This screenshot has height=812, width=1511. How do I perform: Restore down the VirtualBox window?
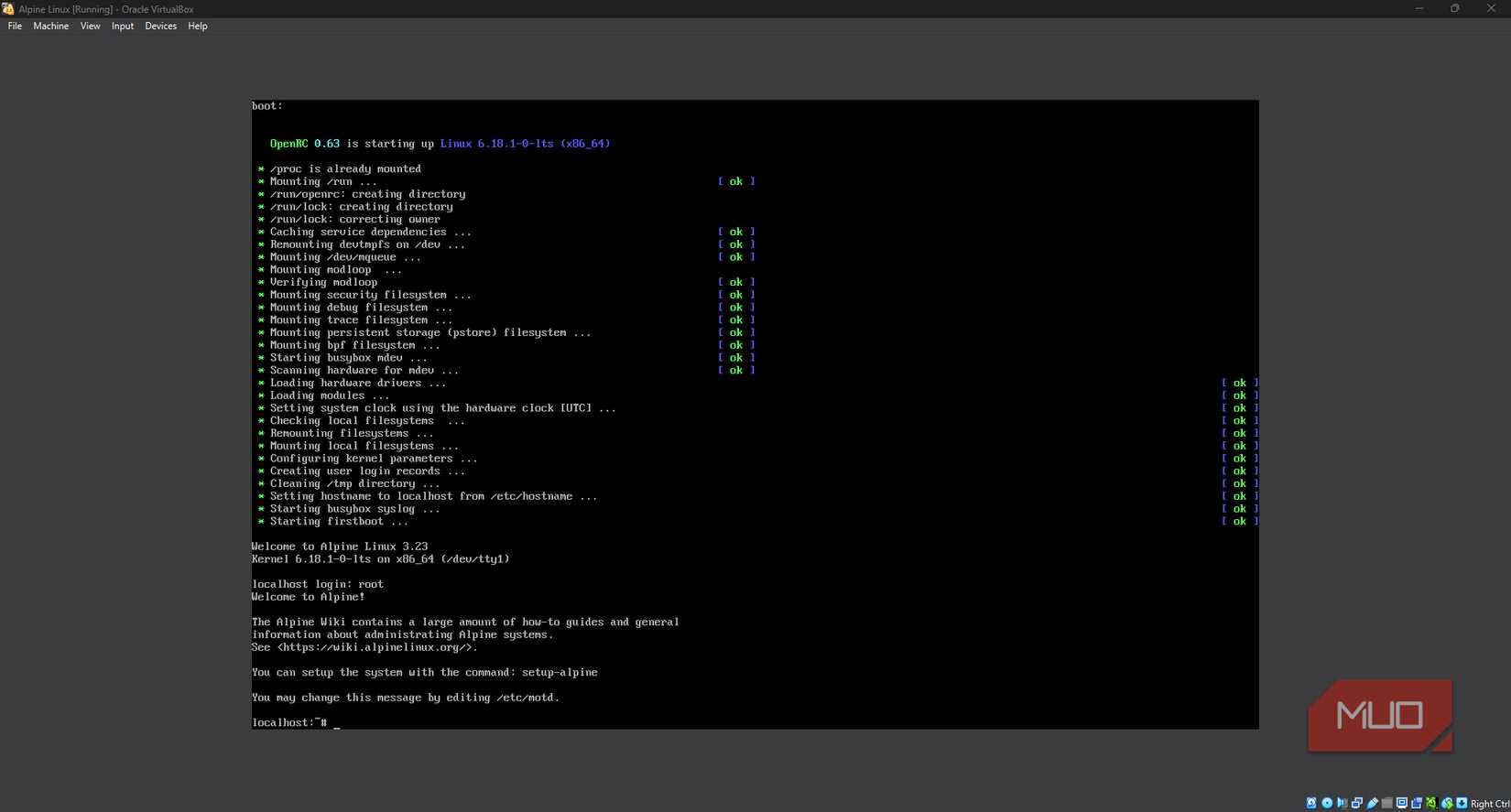(1455, 8)
